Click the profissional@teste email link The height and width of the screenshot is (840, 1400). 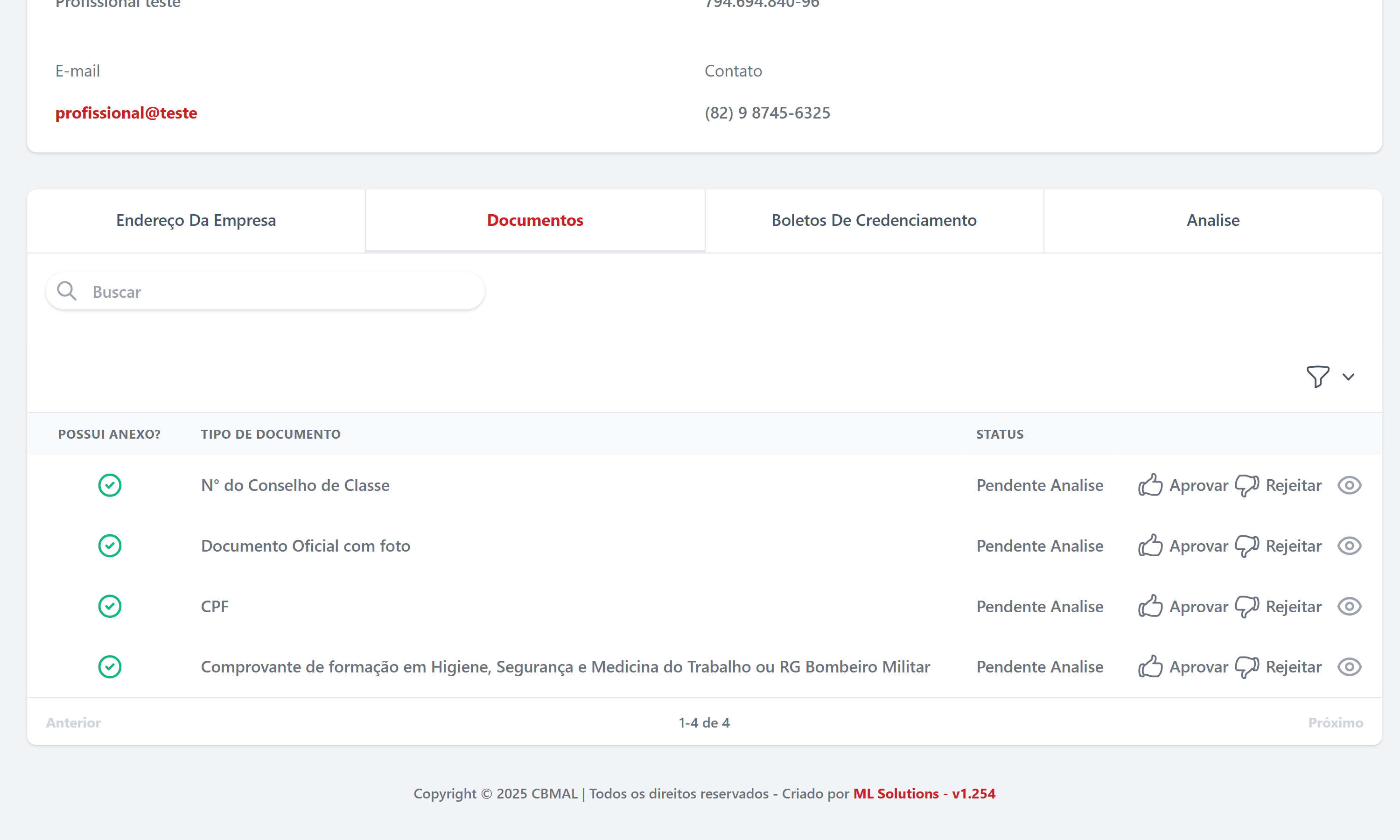pos(126,112)
